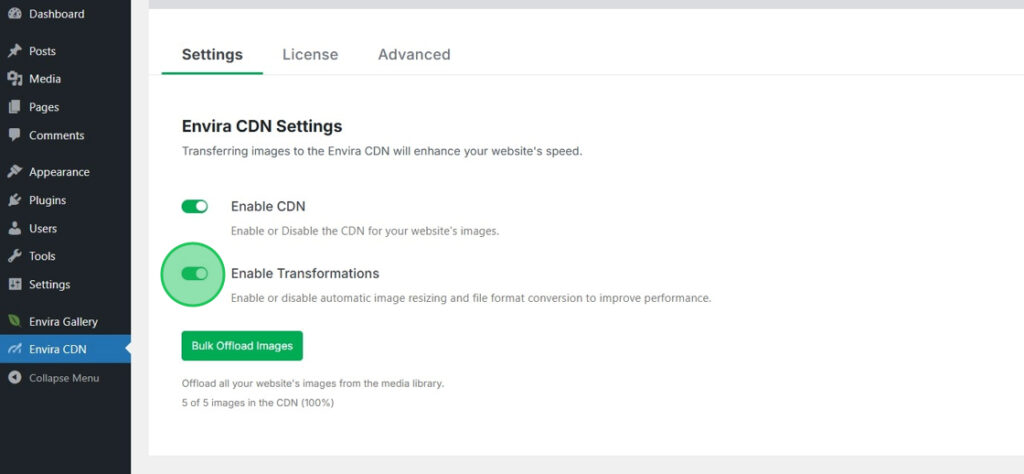The image size is (1024, 474).
Task: Click the Appearance paintbrush icon
Action: point(14,172)
